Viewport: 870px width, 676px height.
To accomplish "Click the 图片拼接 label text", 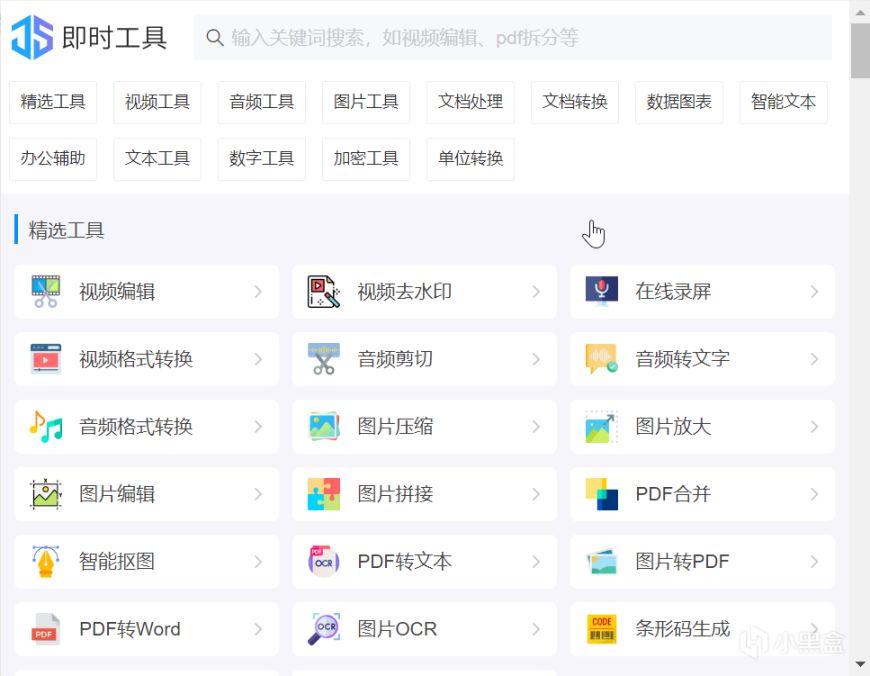I will 395,494.
